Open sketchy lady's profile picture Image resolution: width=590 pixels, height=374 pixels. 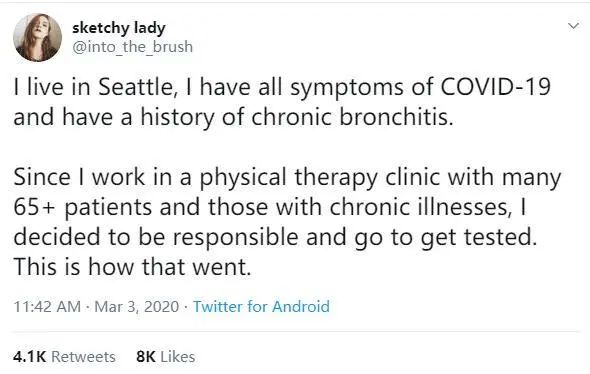pos(37,38)
